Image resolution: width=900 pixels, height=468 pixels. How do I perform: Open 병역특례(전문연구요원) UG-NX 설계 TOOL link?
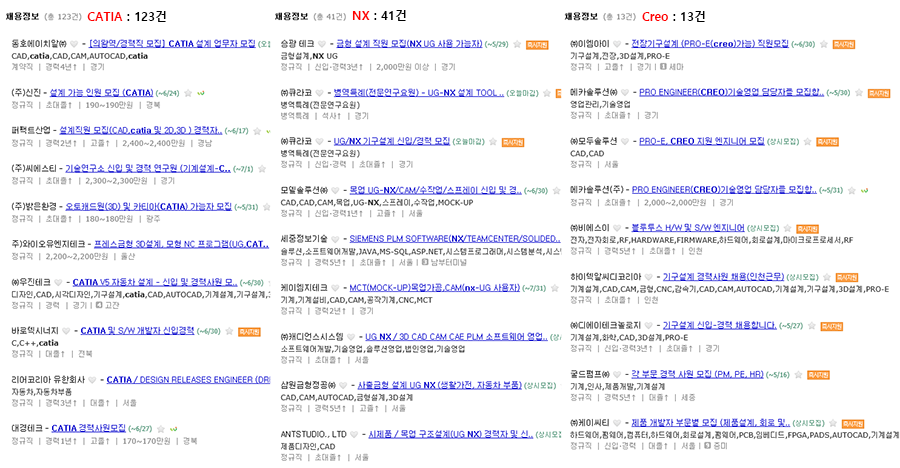[419, 92]
